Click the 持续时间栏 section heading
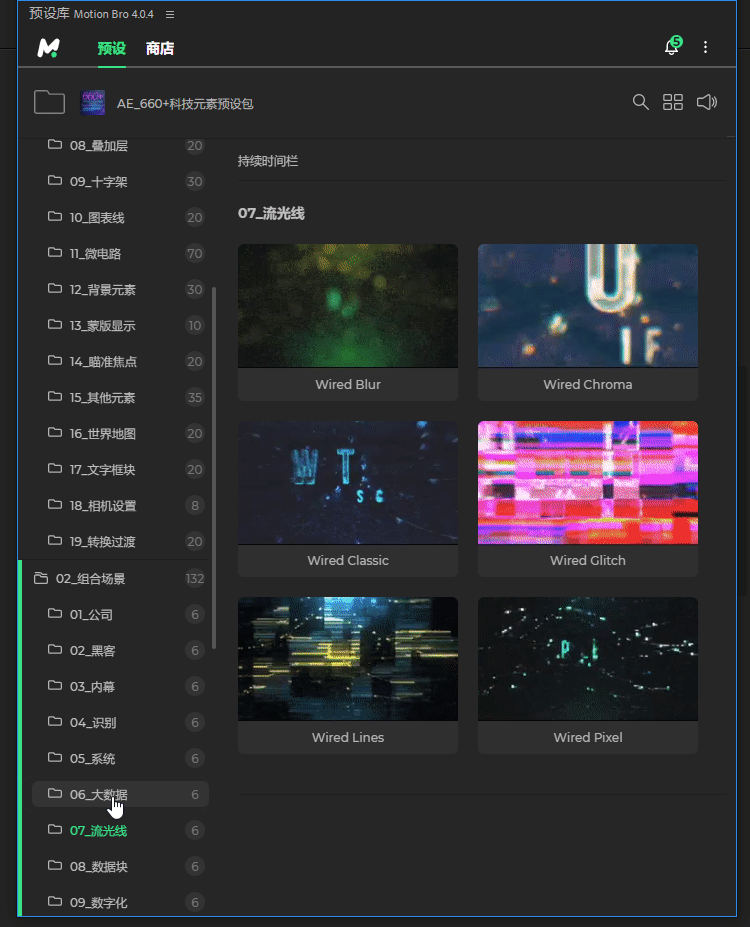The height and width of the screenshot is (927, 750). [x=268, y=161]
